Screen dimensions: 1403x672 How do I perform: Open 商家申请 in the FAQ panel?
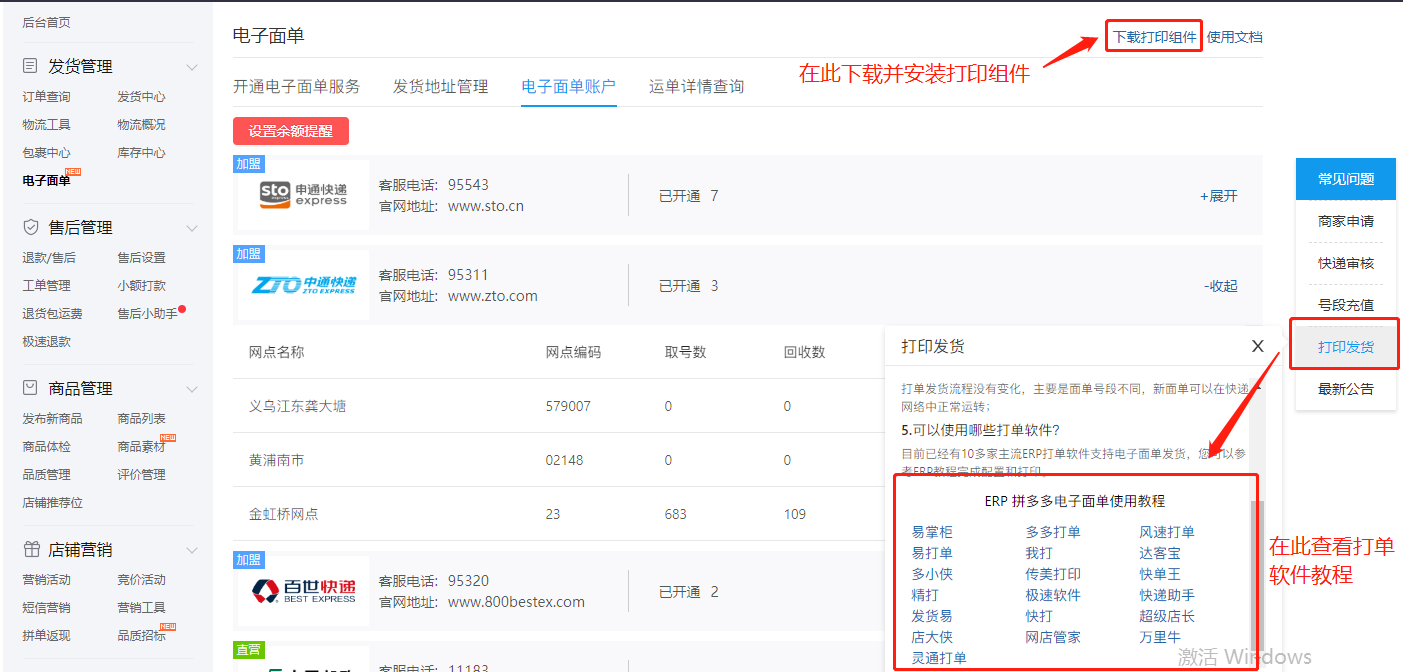click(x=1345, y=221)
